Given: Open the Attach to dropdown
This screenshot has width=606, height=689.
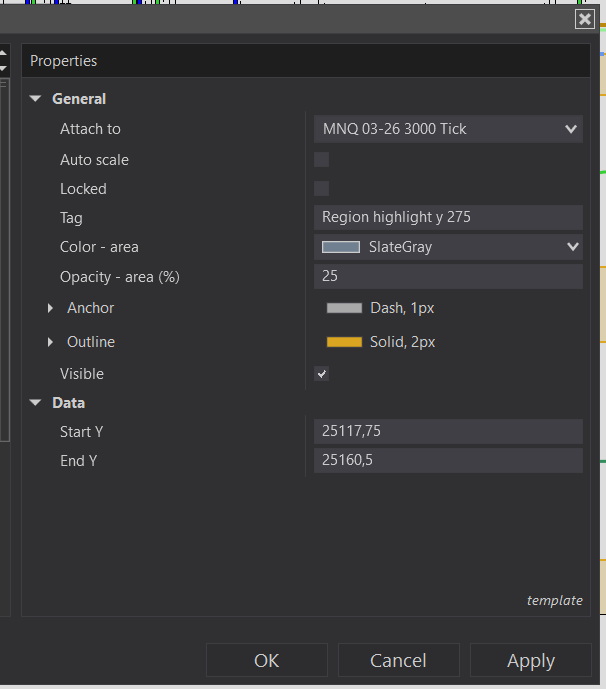Looking at the screenshot, I should click(571, 129).
